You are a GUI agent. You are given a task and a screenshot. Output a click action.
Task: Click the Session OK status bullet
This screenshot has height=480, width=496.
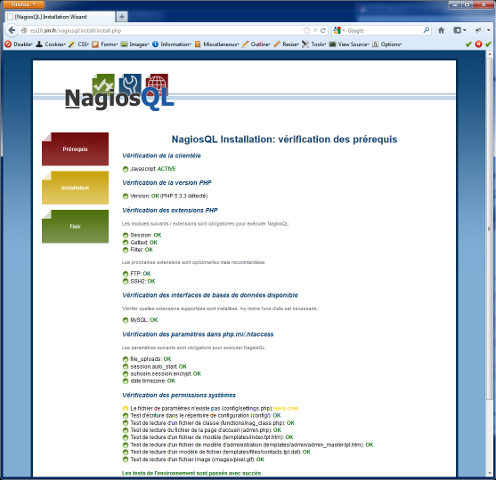coord(125,235)
